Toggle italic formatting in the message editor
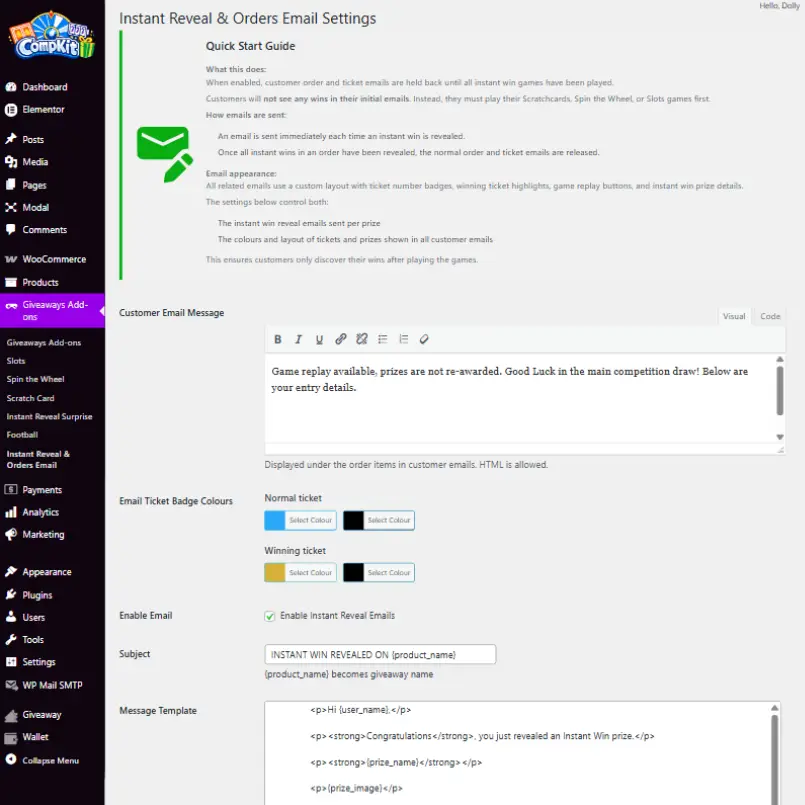This screenshot has height=805, width=805. [298, 339]
